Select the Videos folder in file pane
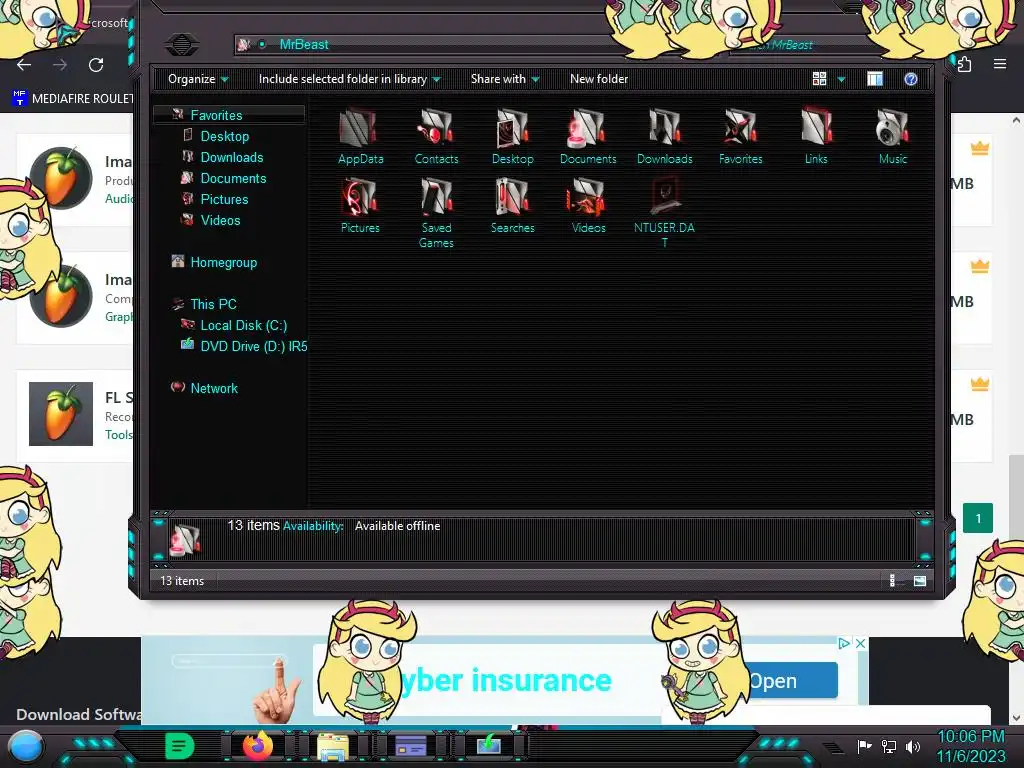 (588, 205)
